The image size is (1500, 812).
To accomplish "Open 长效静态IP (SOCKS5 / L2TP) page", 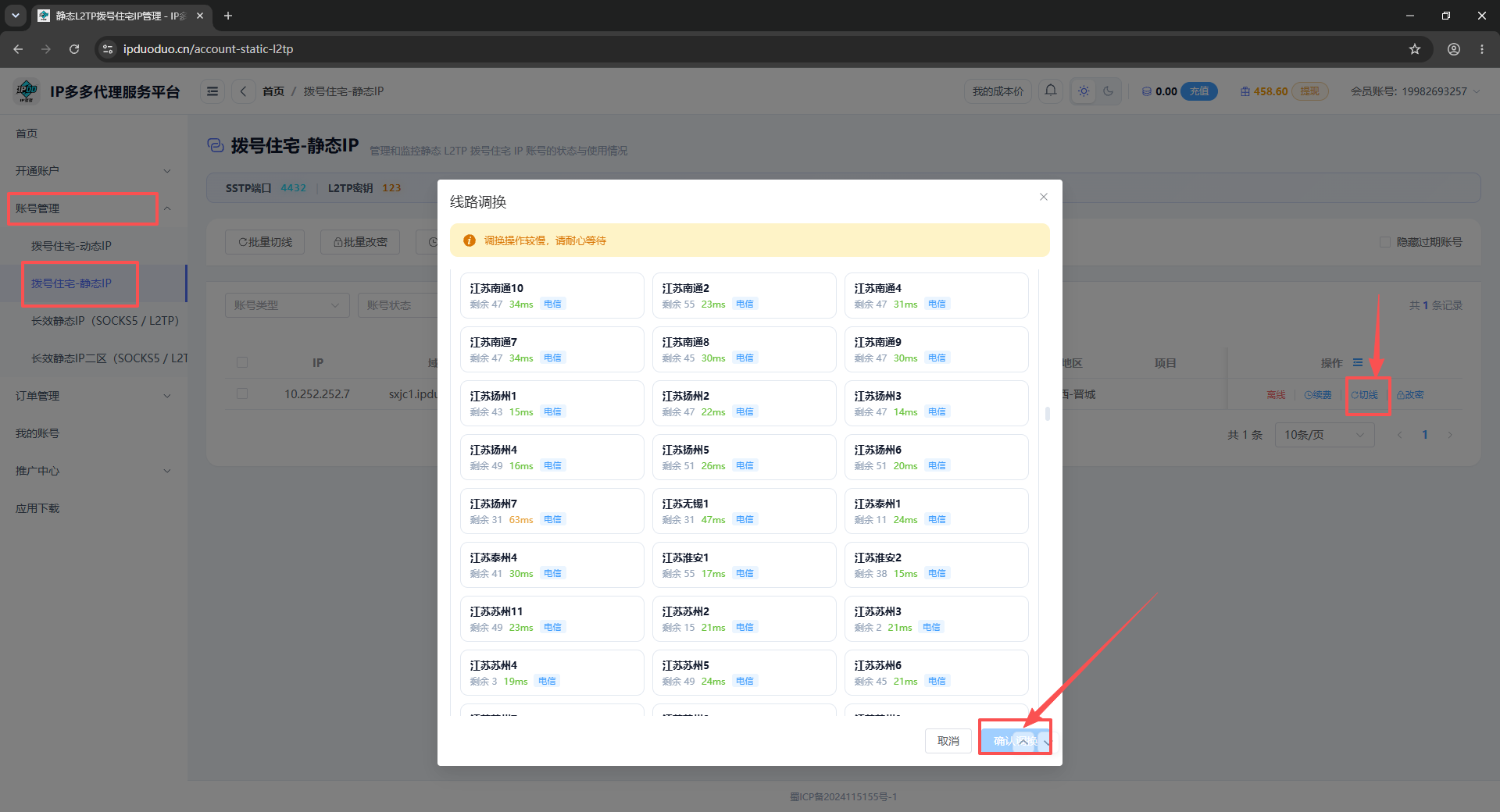I will pyautogui.click(x=94, y=321).
